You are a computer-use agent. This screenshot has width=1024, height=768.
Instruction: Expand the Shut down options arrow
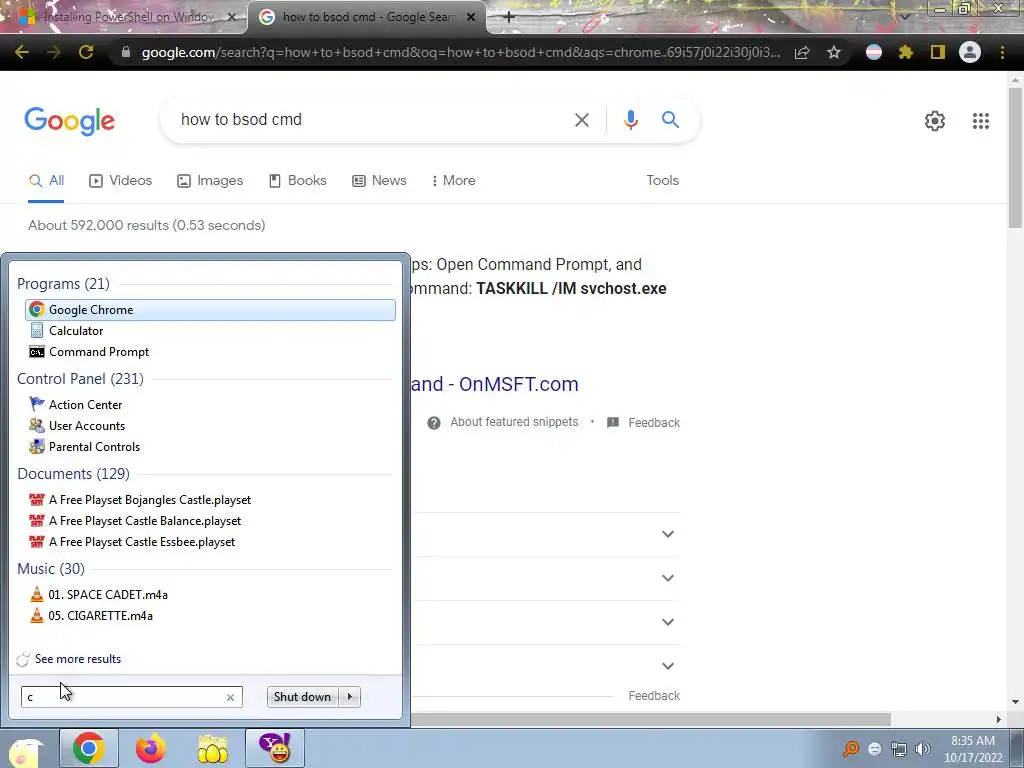(x=350, y=697)
